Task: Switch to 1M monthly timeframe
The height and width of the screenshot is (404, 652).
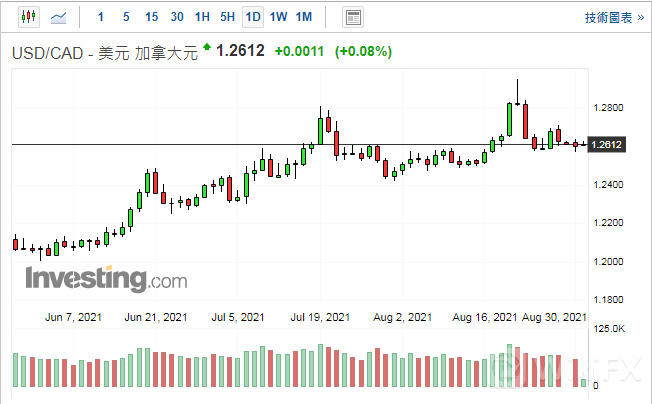Action: [x=304, y=17]
